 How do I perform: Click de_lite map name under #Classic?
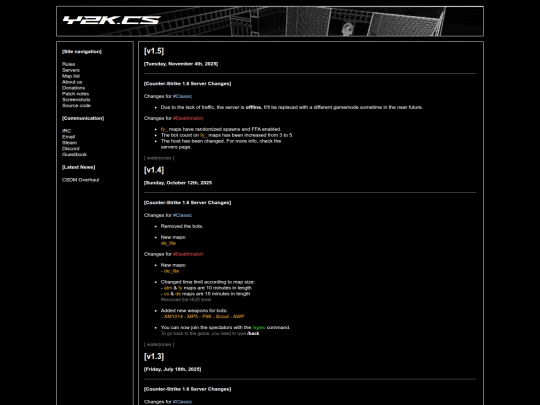tap(168, 243)
